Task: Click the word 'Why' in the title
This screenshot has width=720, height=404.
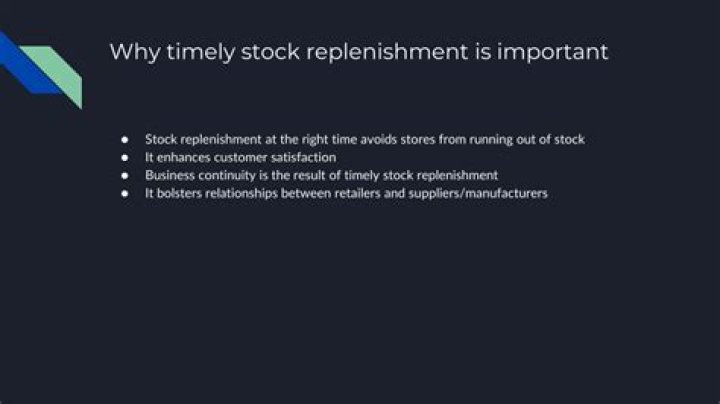Action: [135, 52]
